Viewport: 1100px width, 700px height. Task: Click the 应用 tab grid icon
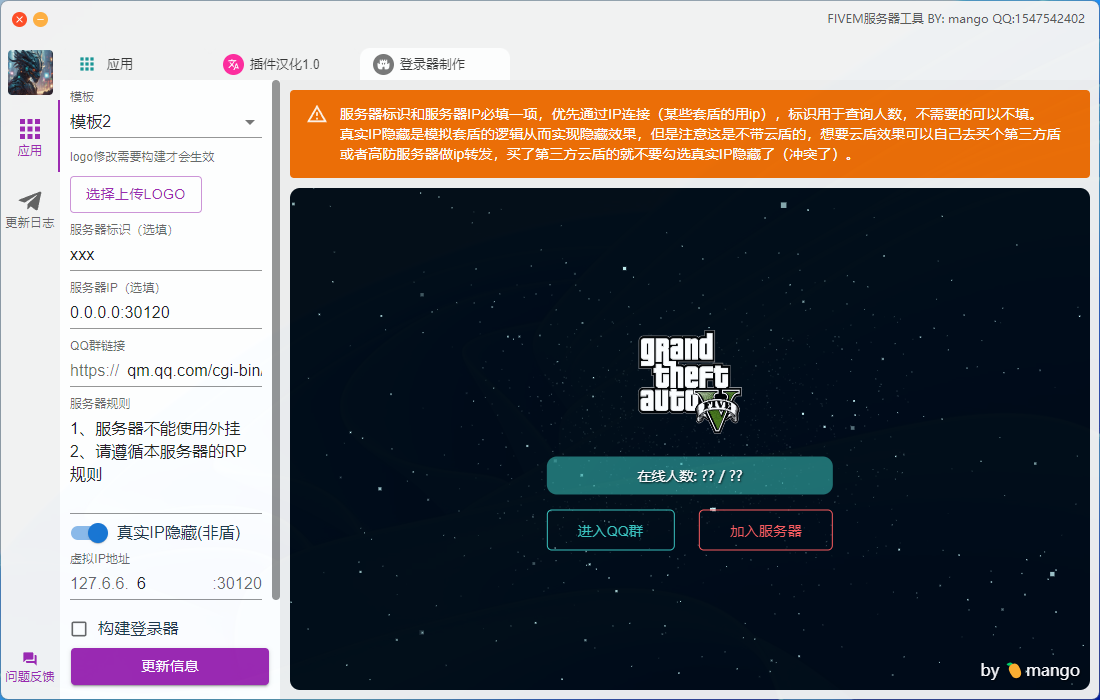87,65
